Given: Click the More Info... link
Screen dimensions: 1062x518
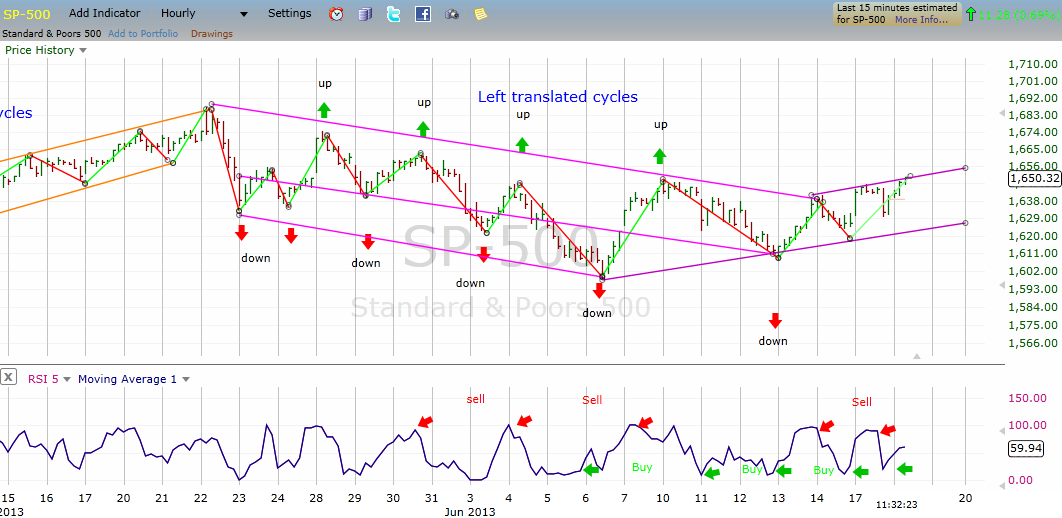Looking at the screenshot, I should [x=921, y=20].
